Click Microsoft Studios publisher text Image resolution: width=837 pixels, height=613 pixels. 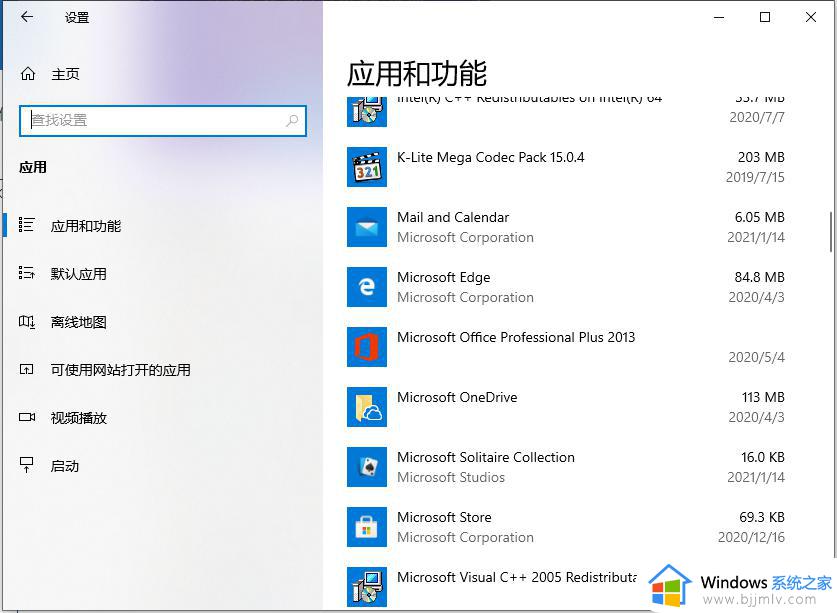(x=451, y=477)
